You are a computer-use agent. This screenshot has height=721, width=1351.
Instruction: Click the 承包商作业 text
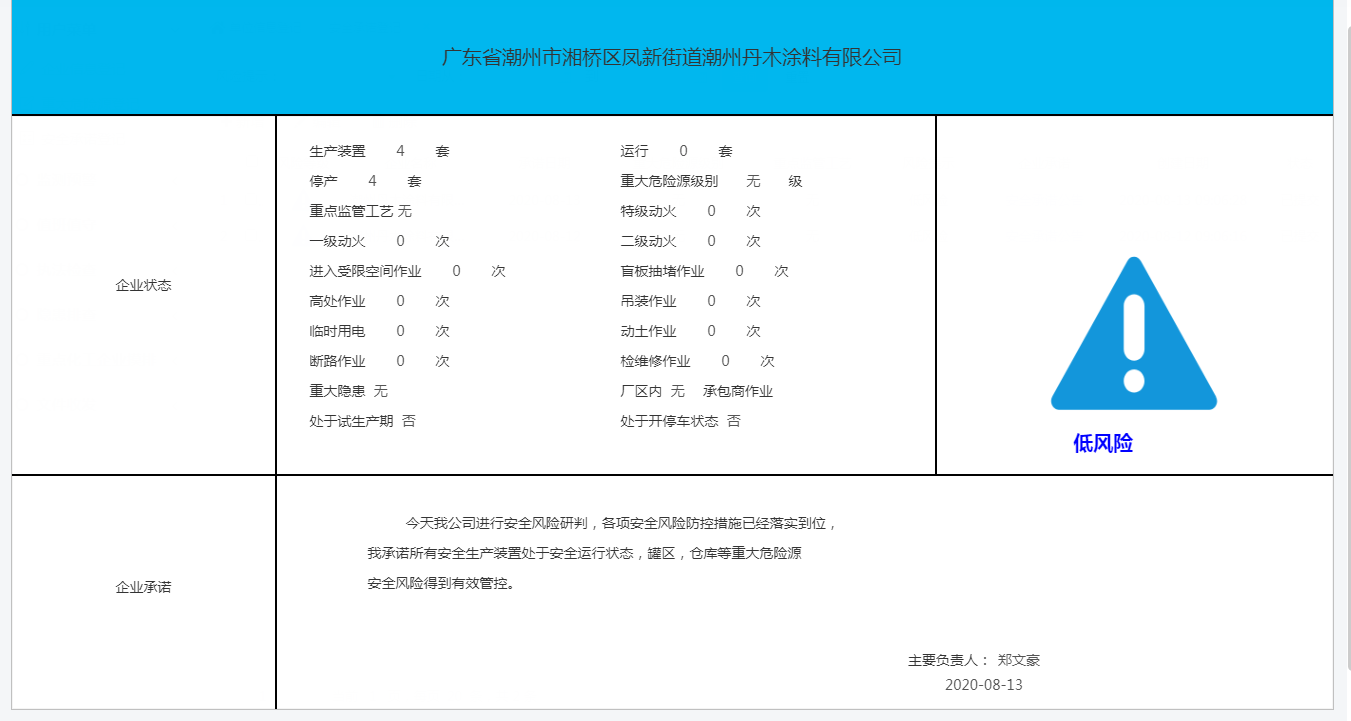pyautogui.click(x=738, y=391)
